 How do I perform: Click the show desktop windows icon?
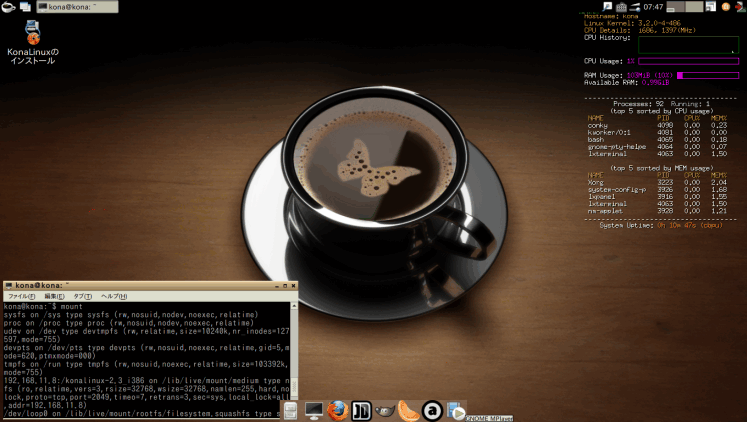pyautogui.click(x=25, y=7)
